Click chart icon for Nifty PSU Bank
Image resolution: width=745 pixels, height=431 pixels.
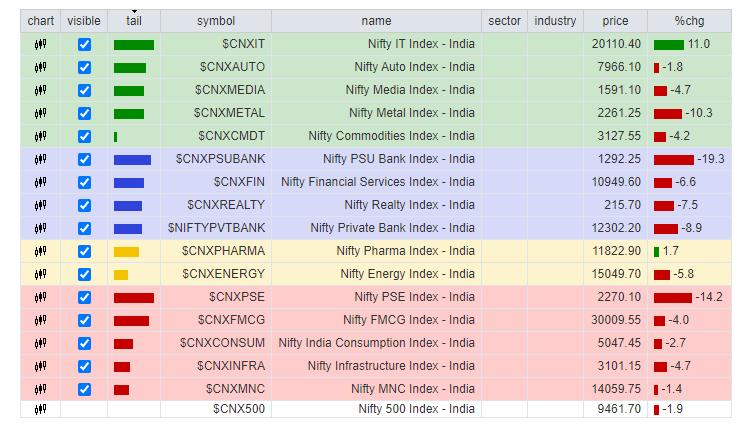40,160
